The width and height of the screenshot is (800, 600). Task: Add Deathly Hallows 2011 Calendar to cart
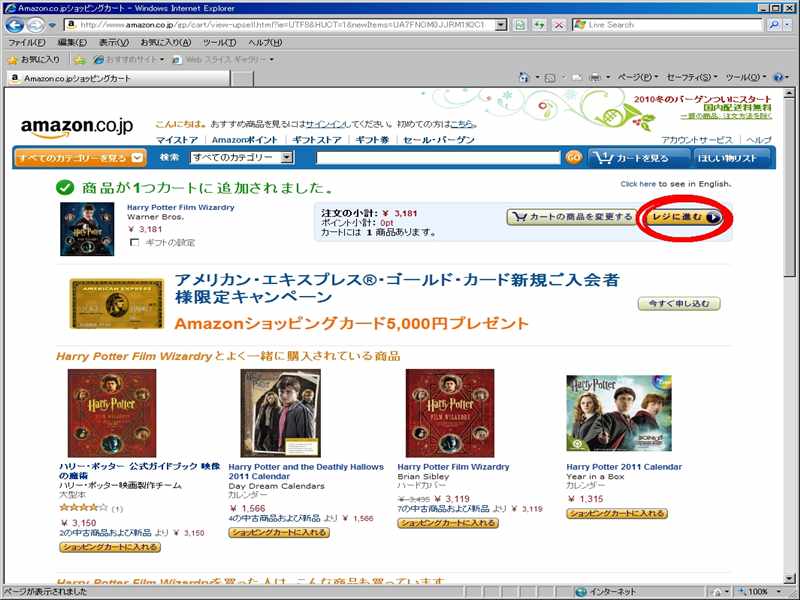[279, 533]
